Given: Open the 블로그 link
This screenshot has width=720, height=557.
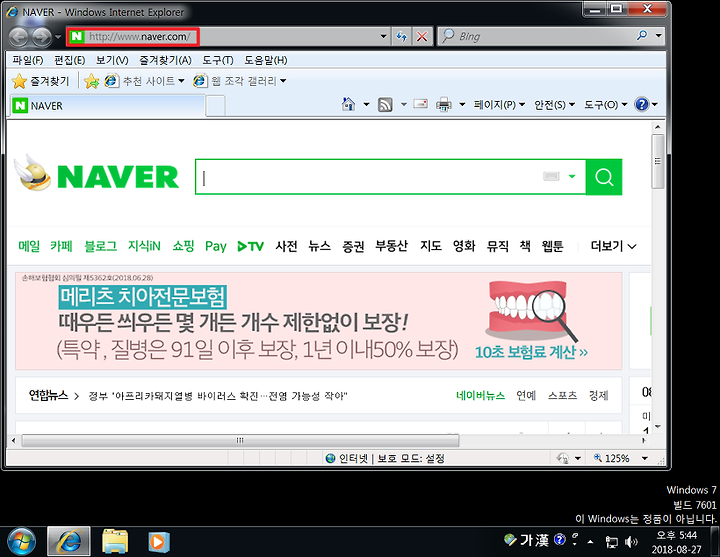Looking at the screenshot, I should [101, 246].
